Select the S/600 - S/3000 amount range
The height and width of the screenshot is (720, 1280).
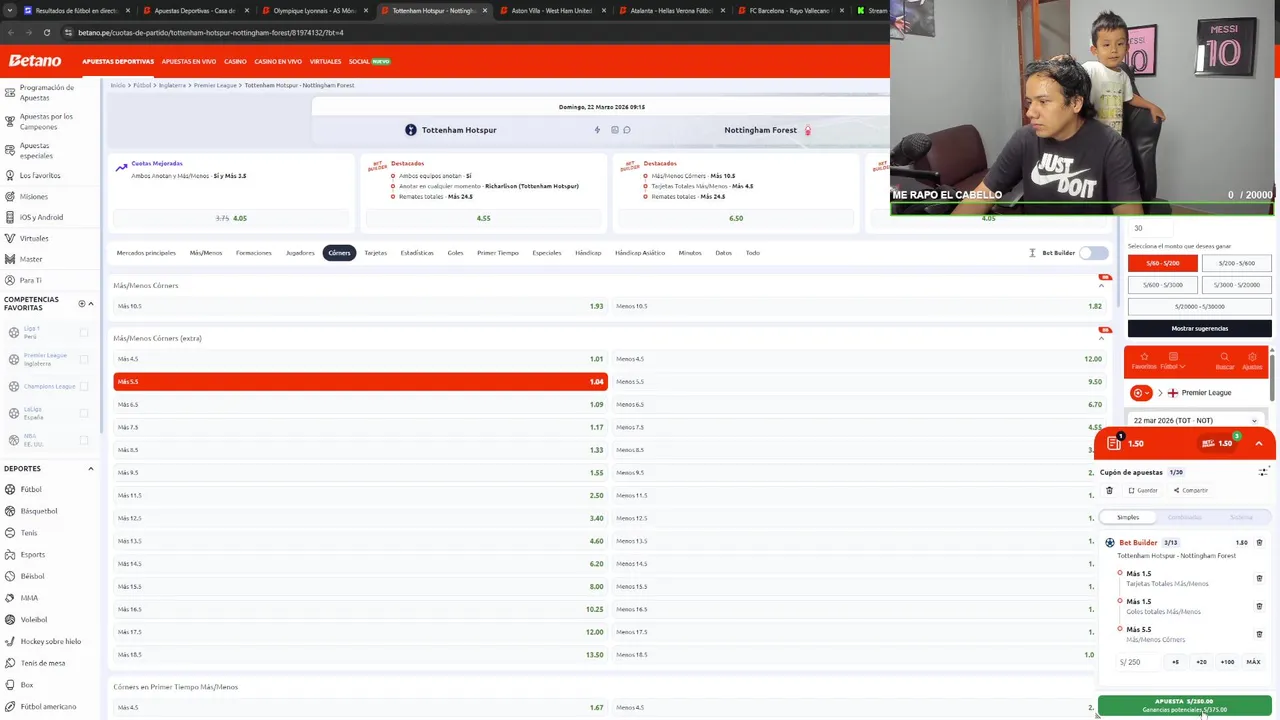1162,285
